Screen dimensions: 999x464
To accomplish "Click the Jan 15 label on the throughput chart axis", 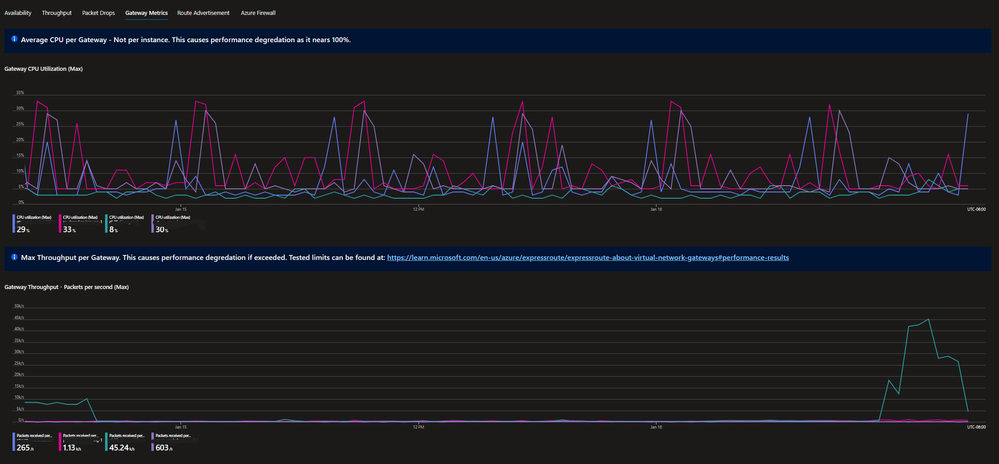I will coord(180,426).
